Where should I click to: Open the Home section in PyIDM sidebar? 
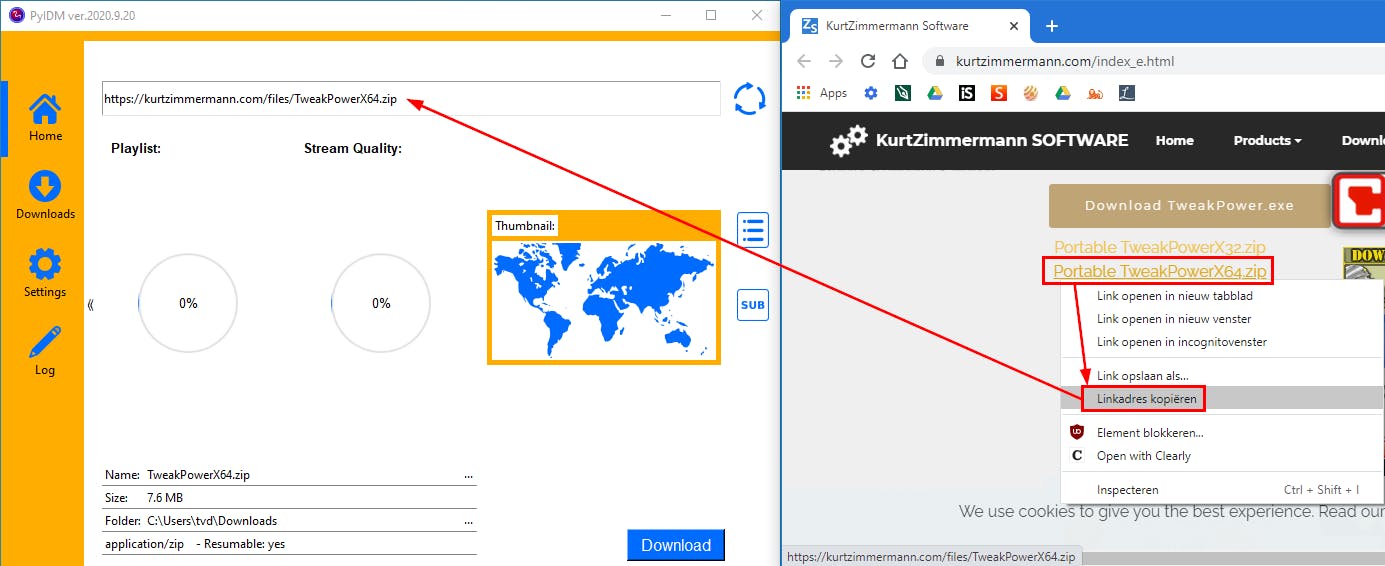45,118
